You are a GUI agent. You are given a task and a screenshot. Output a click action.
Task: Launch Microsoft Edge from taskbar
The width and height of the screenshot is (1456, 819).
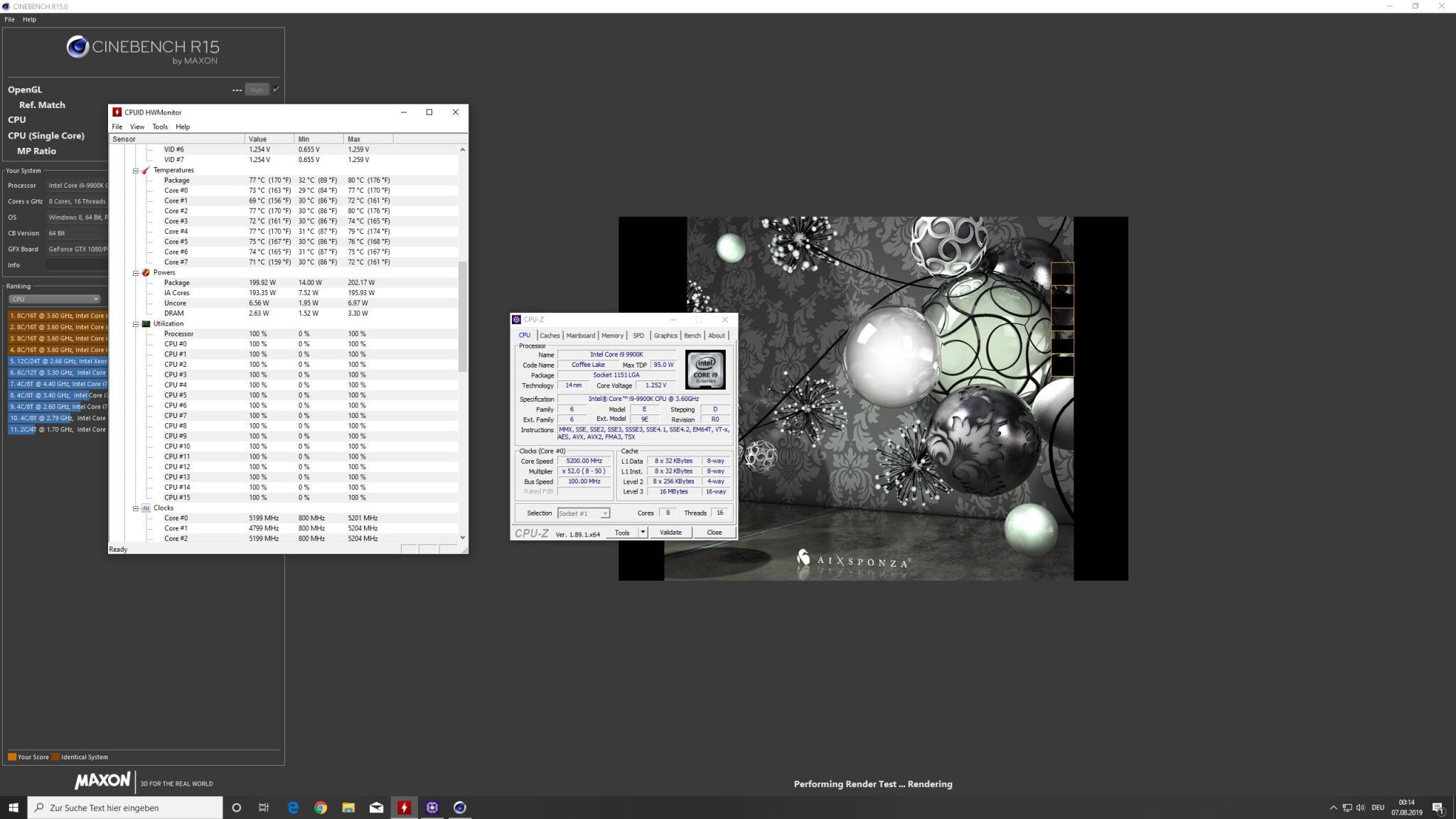click(293, 808)
